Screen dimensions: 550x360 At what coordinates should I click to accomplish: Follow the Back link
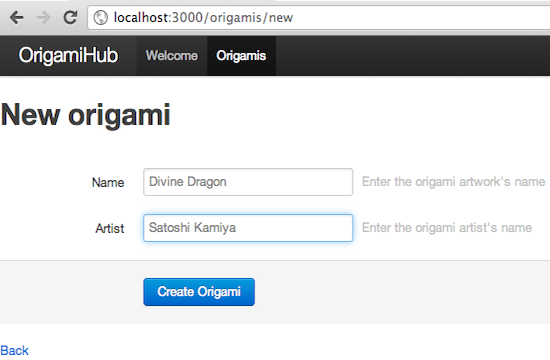click(x=14, y=351)
